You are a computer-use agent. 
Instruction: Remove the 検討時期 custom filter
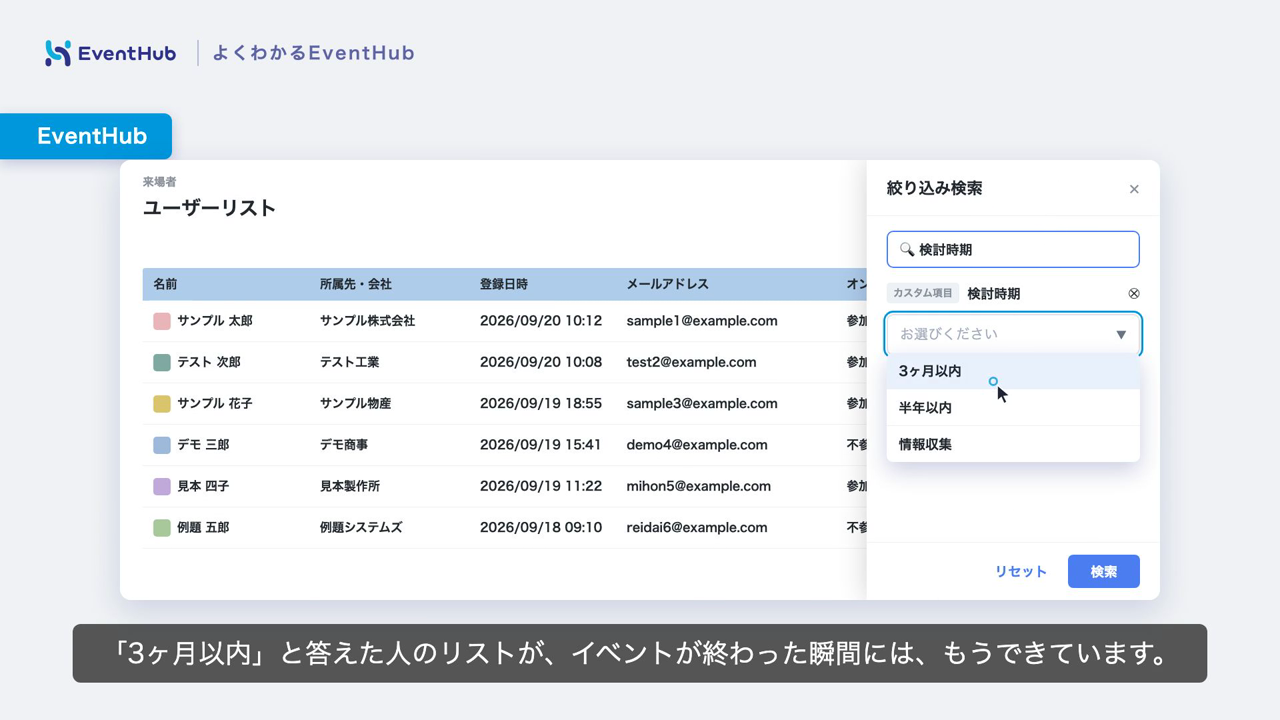(x=1134, y=294)
